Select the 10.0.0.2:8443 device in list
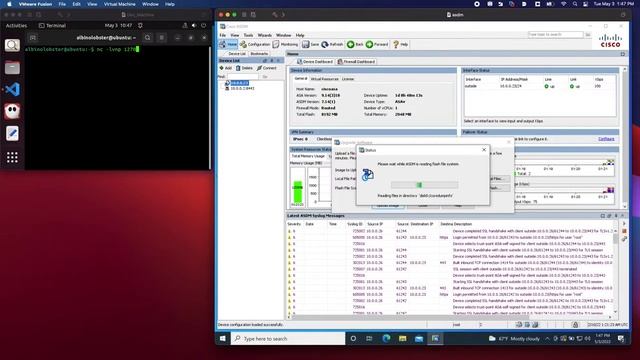 click(242, 88)
